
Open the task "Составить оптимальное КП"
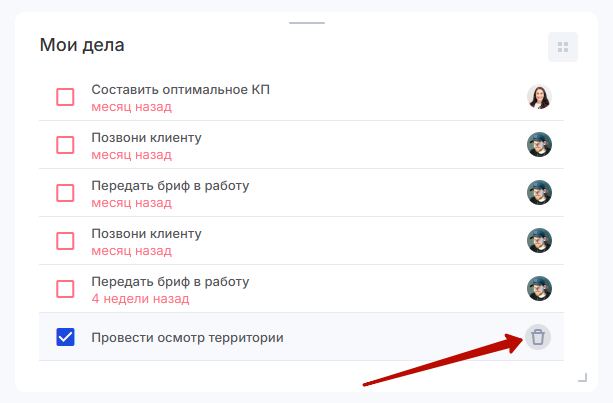point(180,90)
